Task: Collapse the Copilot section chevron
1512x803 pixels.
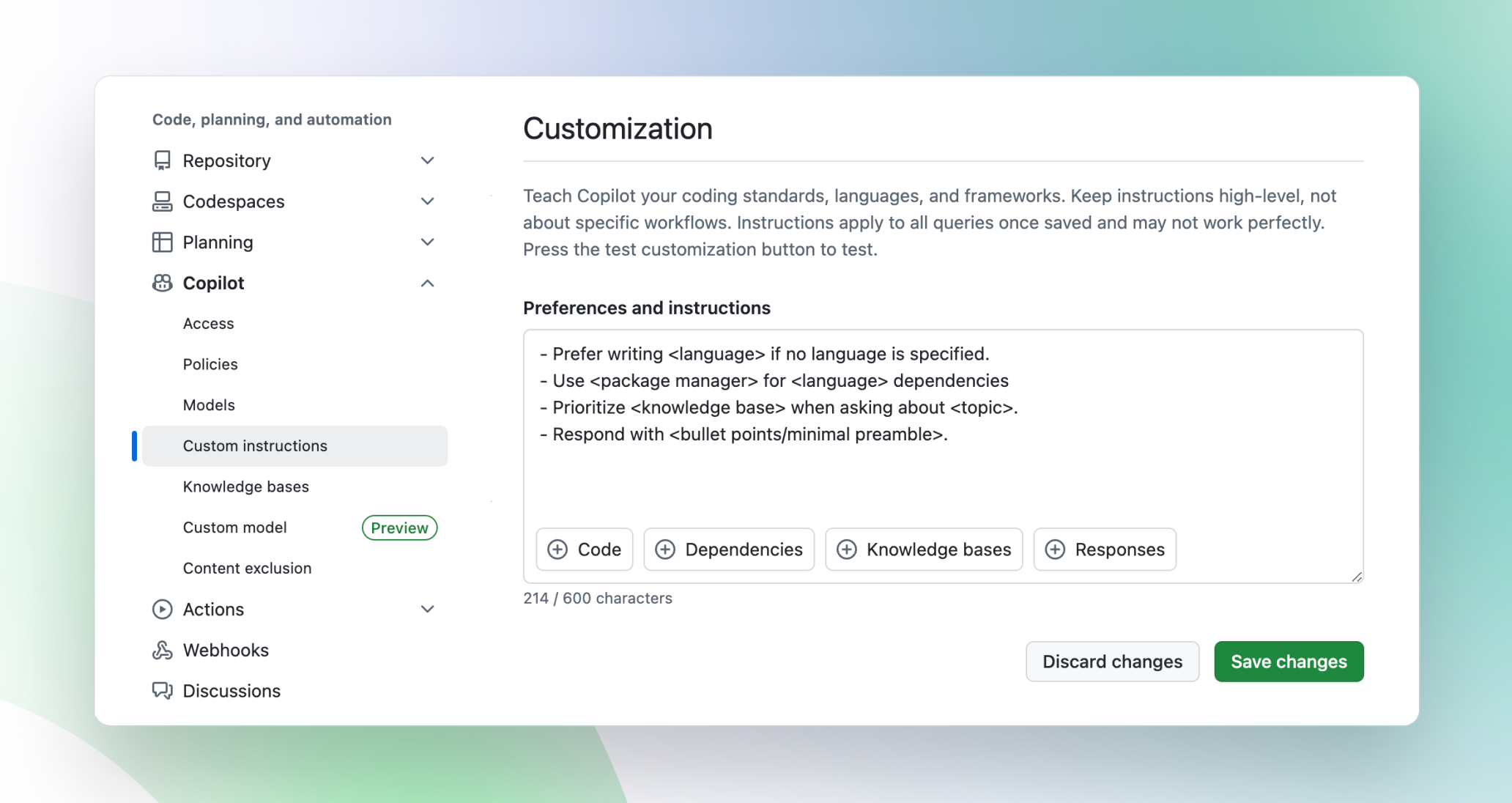Action: tap(428, 283)
